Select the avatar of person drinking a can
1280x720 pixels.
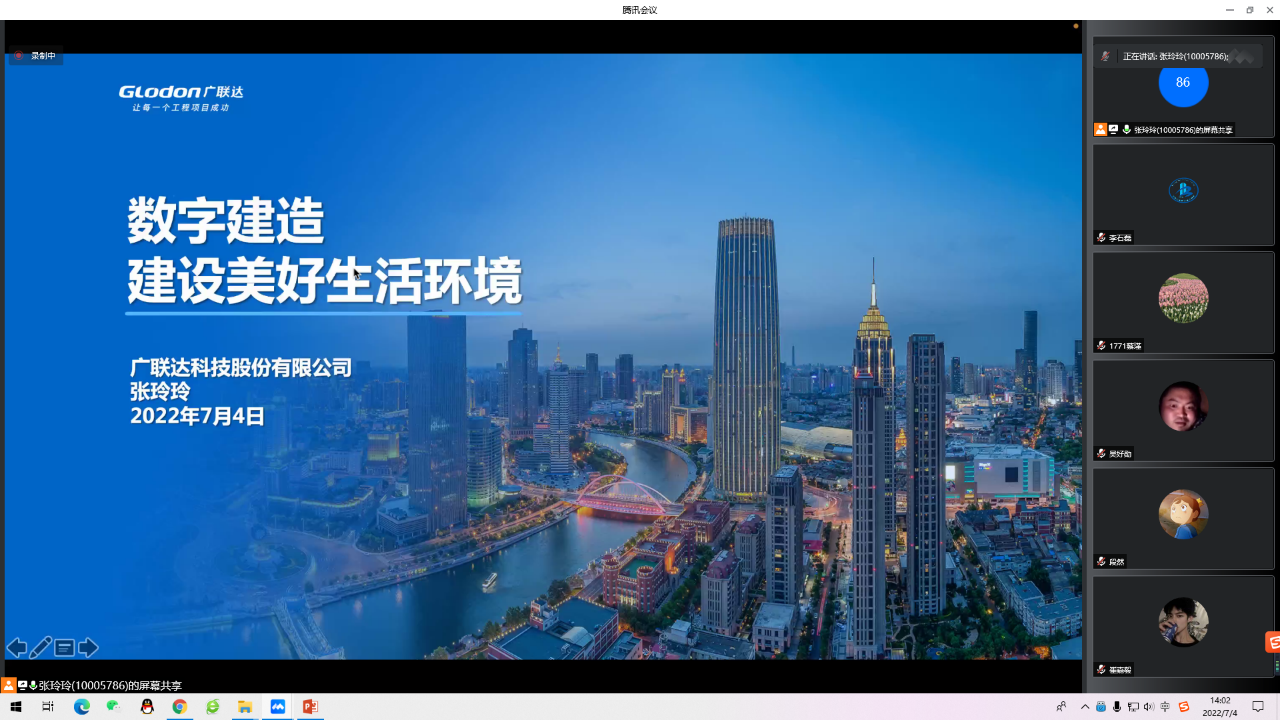[1183, 622]
